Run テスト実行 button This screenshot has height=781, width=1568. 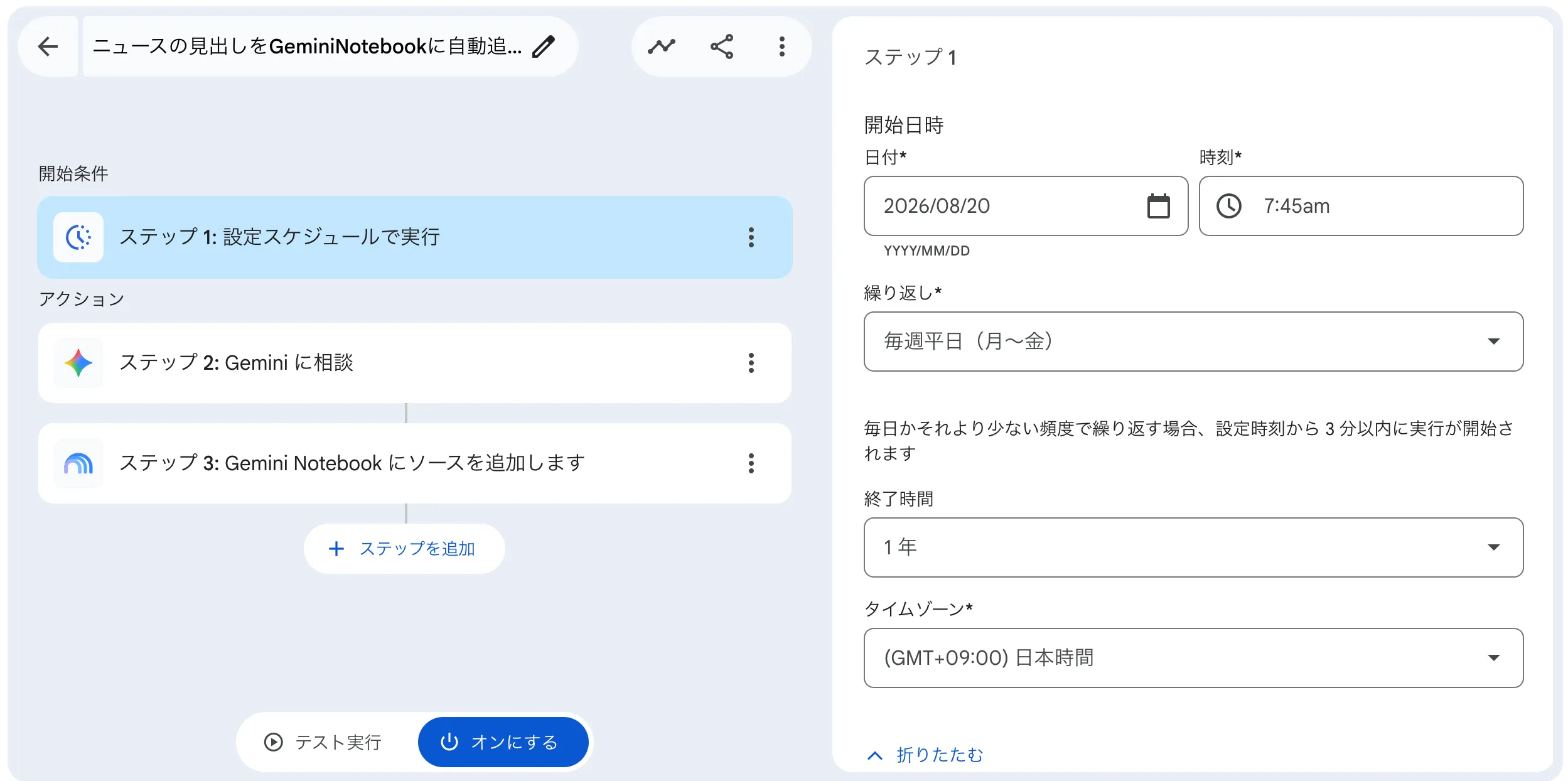323,742
